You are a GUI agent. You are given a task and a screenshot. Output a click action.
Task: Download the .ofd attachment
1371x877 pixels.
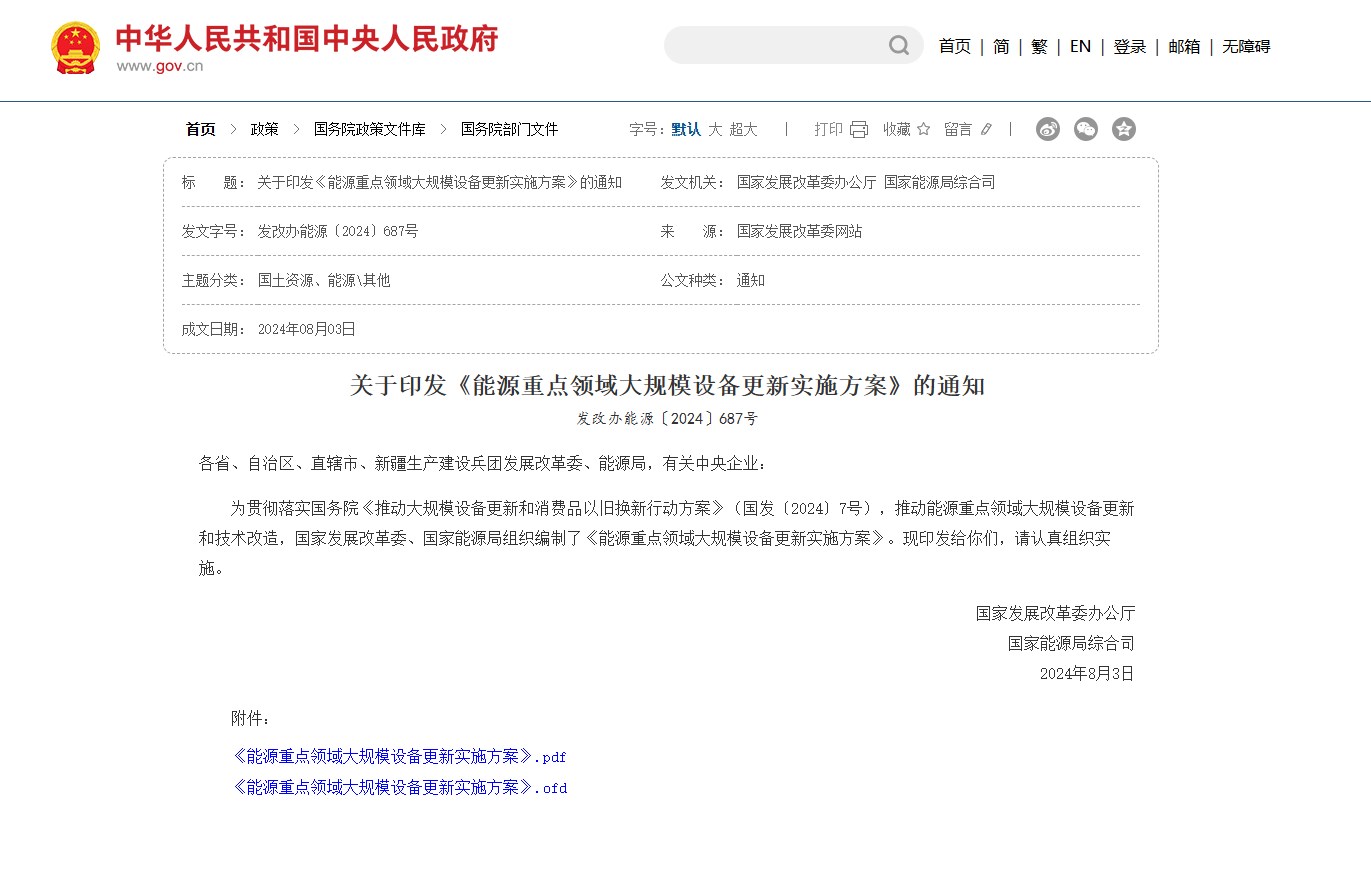[399, 788]
